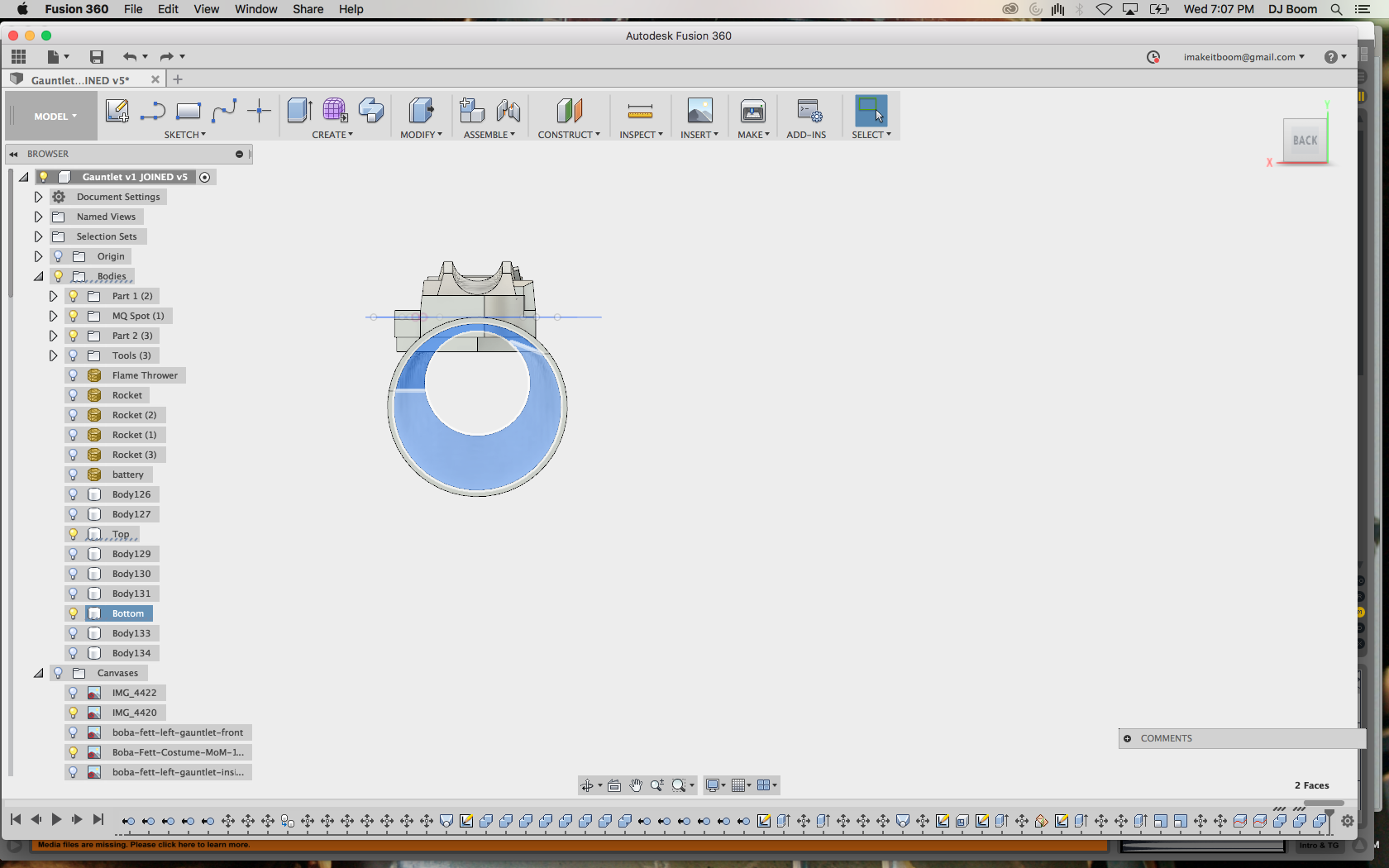This screenshot has height=868, width=1389.
Task: Expand the Document Settings node
Action: coord(38,197)
